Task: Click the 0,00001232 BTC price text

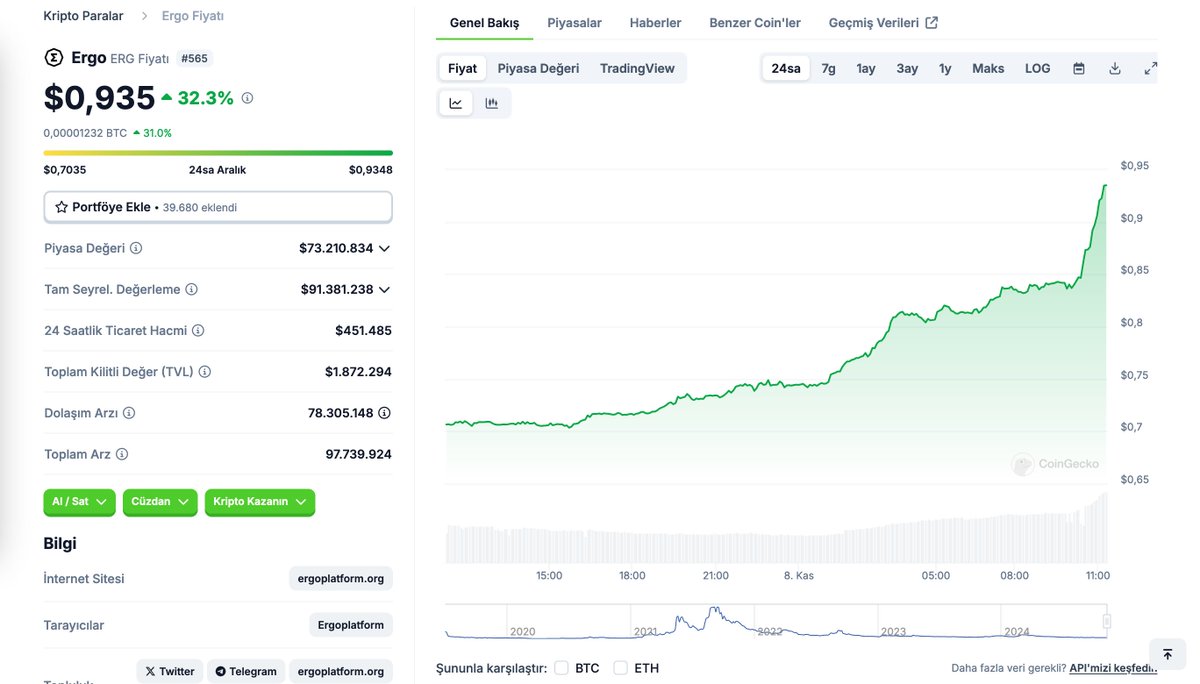Action: tap(85, 133)
